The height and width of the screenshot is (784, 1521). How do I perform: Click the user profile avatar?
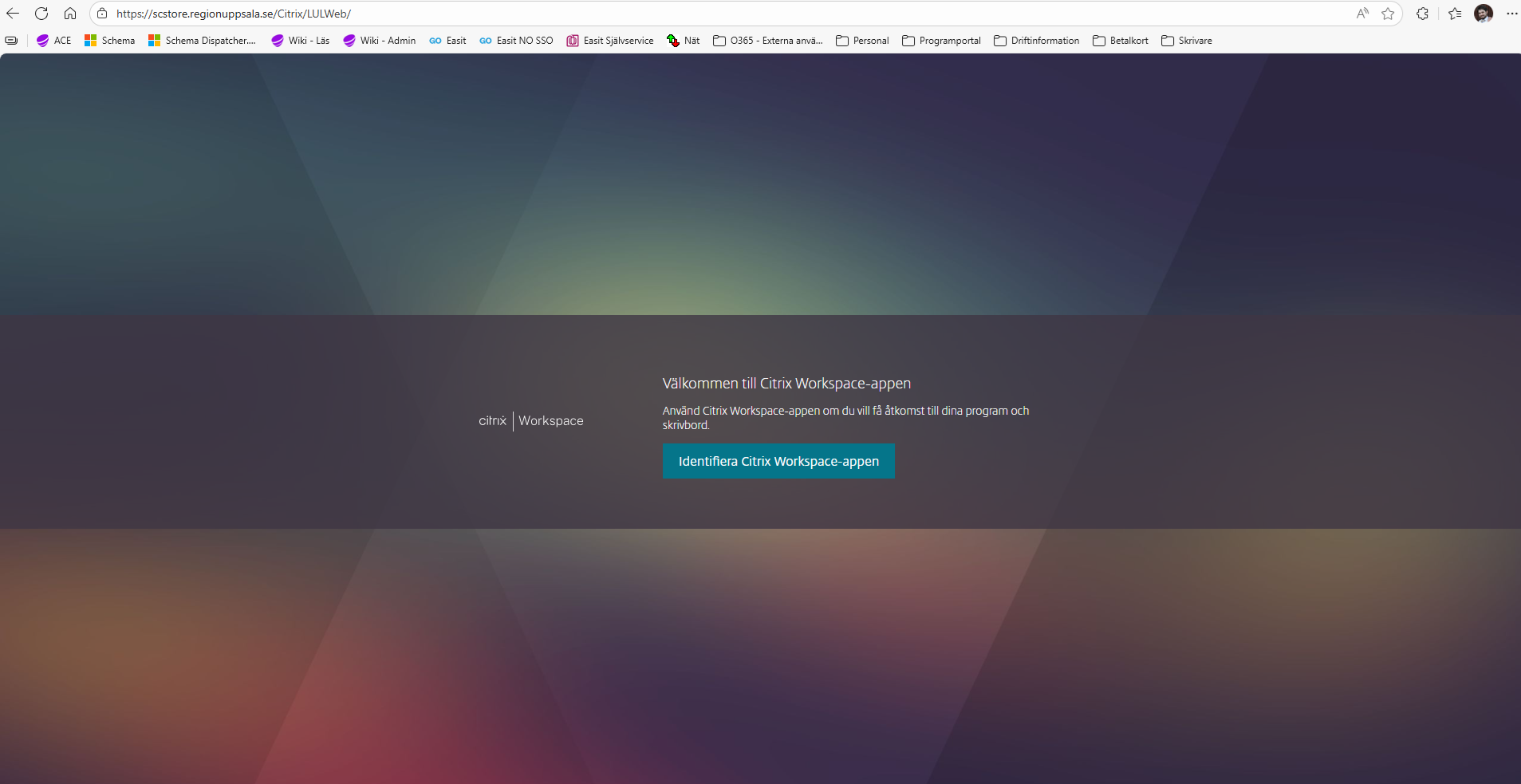tap(1484, 14)
